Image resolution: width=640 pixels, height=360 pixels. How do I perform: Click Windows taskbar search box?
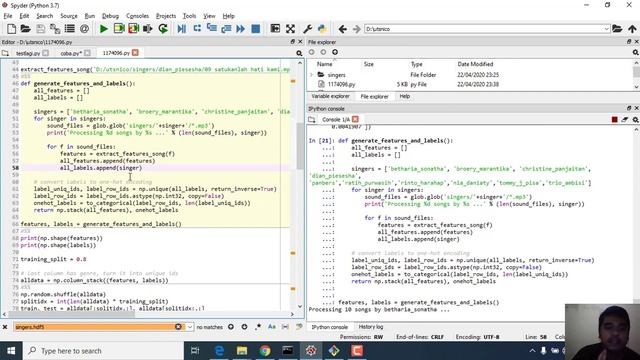(x=102, y=351)
